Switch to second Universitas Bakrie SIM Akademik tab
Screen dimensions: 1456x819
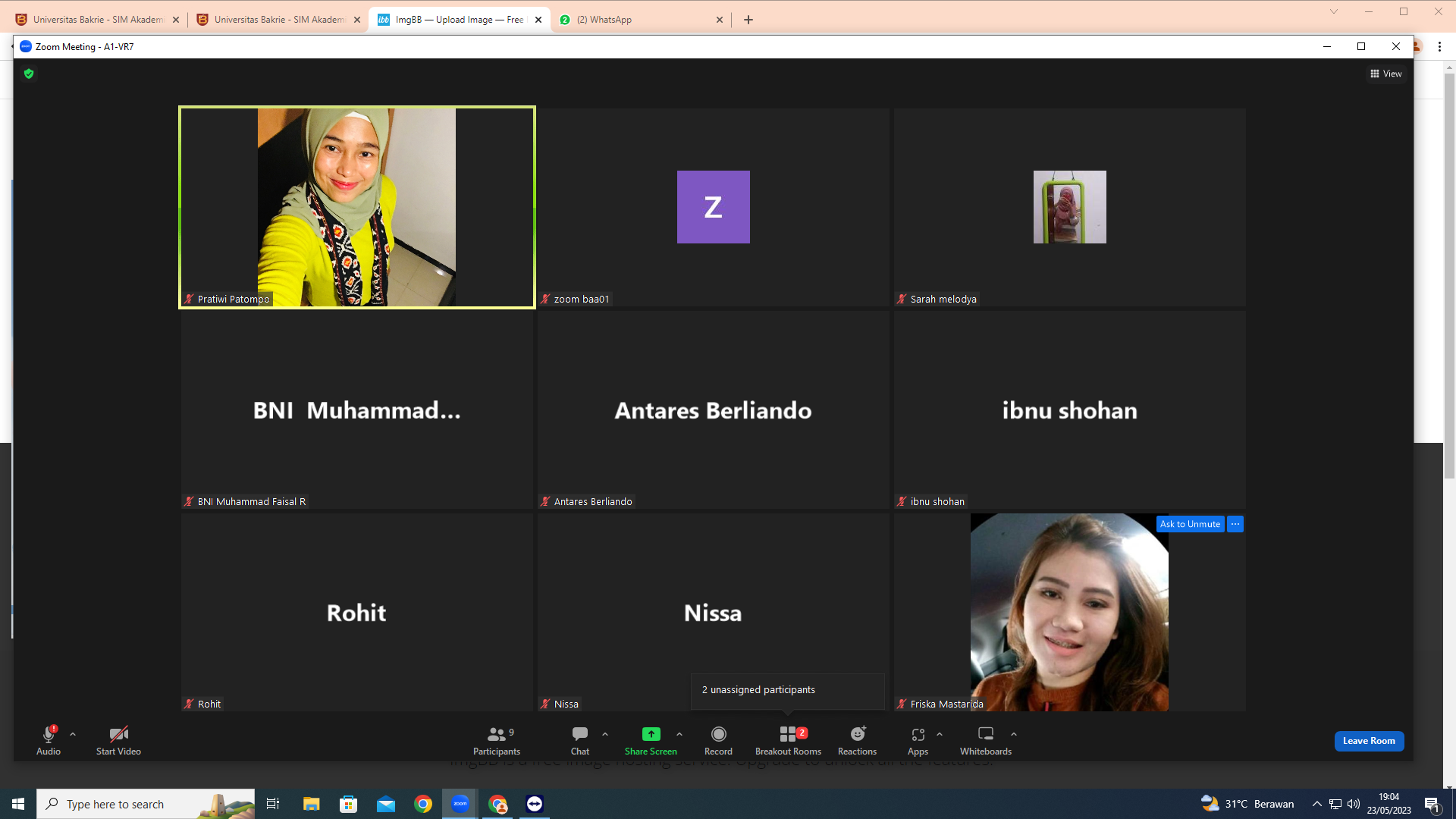279,20
